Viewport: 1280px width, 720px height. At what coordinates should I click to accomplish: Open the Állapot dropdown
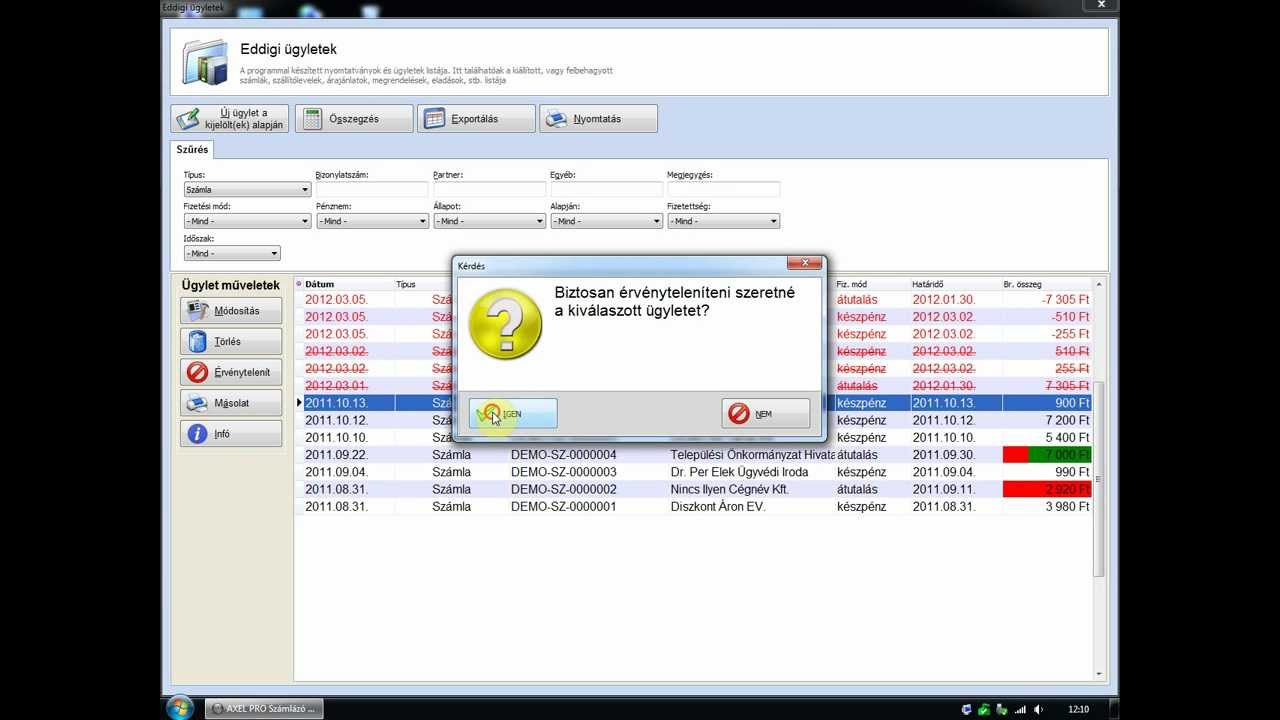click(x=489, y=221)
